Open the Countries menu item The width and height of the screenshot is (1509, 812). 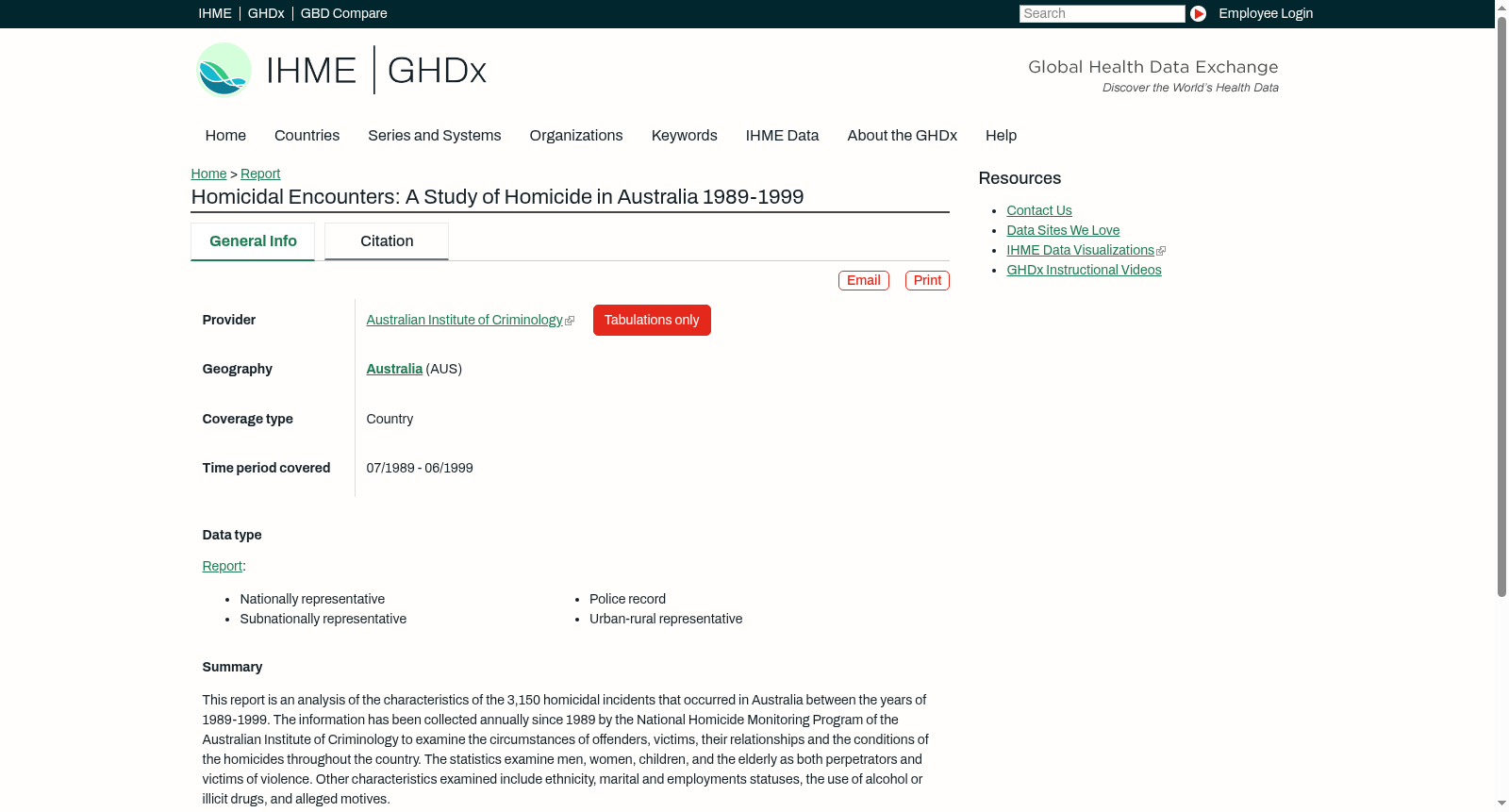click(x=307, y=136)
